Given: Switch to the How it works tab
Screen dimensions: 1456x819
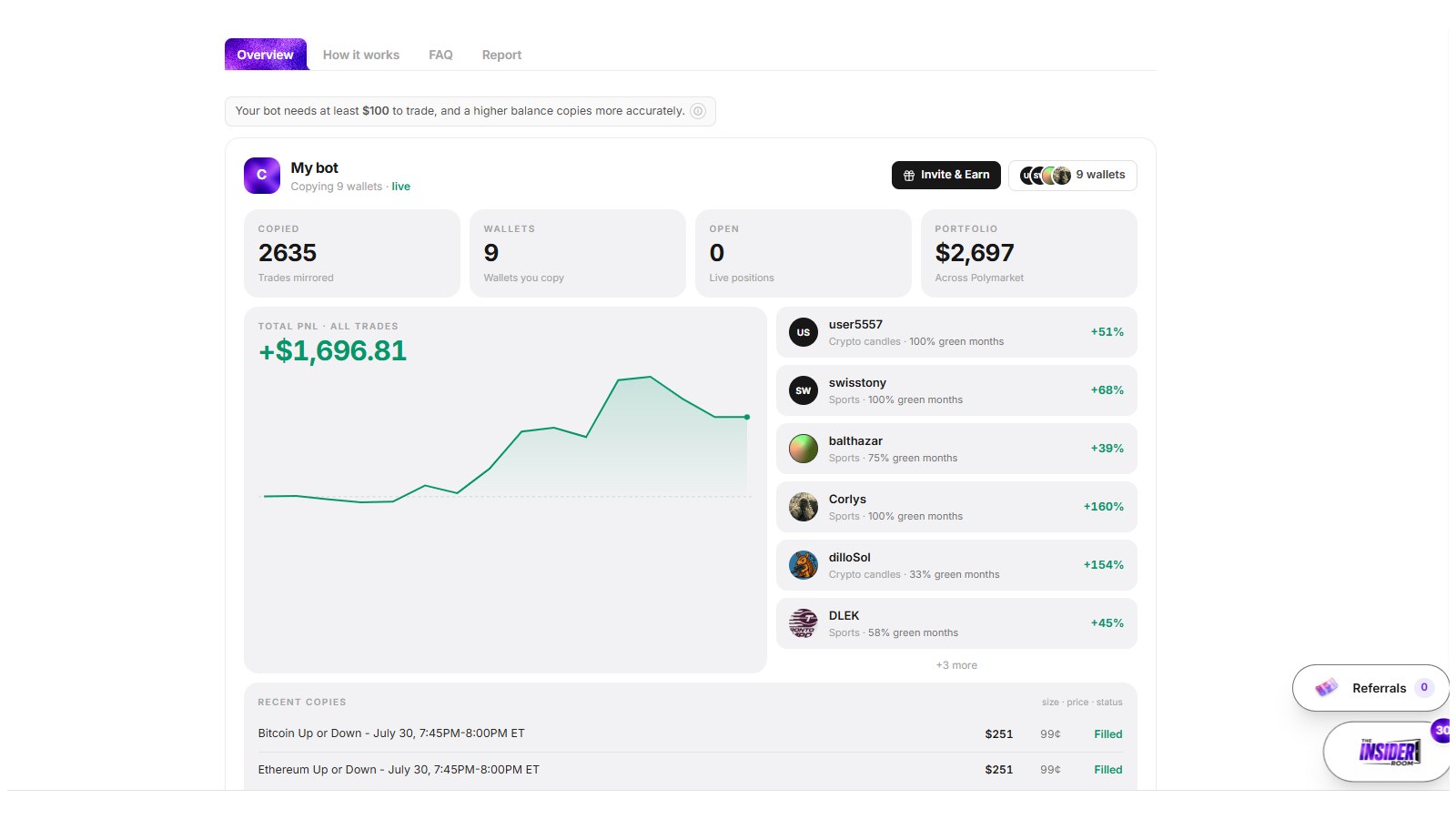Looking at the screenshot, I should coord(361,55).
